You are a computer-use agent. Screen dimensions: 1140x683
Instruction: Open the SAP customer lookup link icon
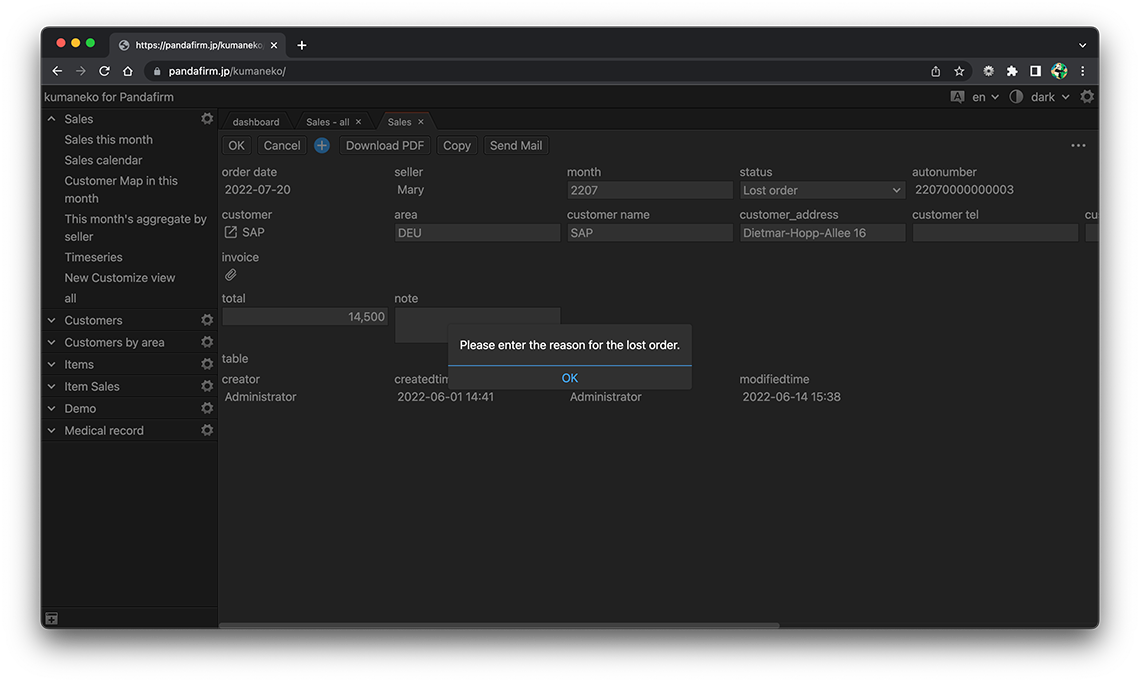pos(231,233)
